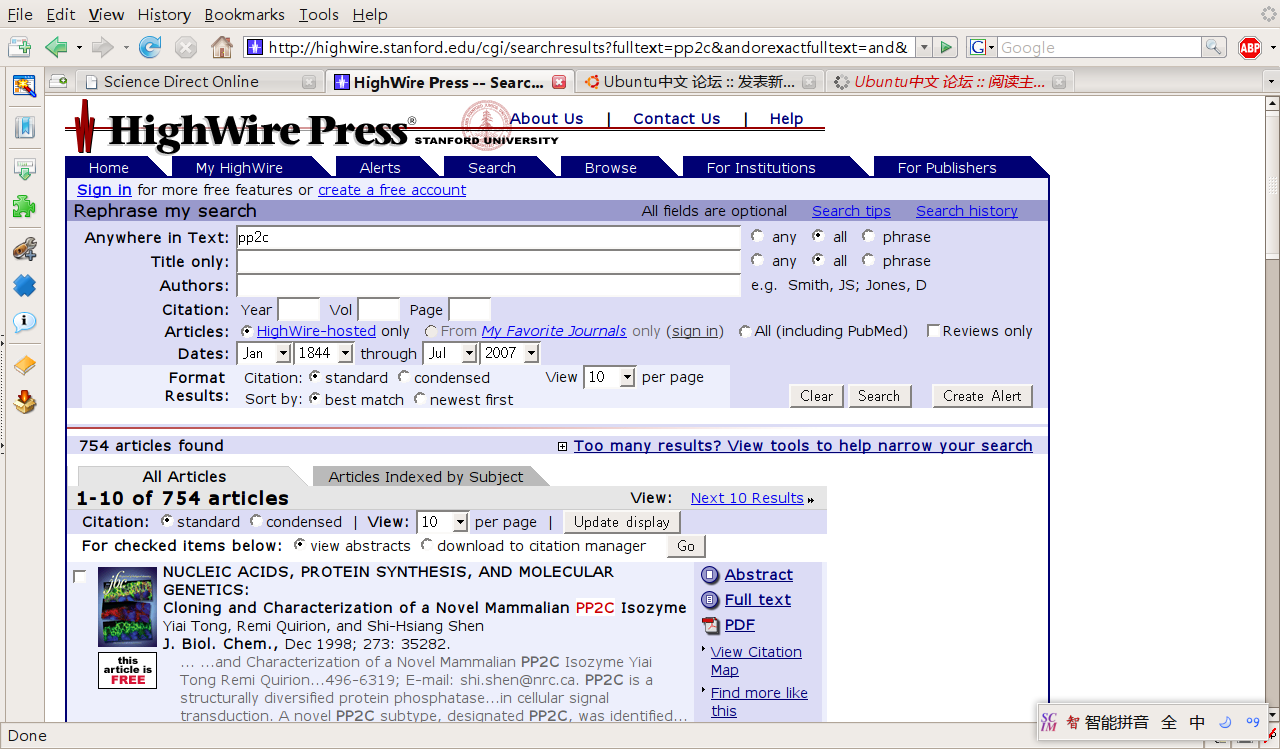This screenshot has width=1280, height=749.
Task: Open the search engine selector dropdown
Action: (982, 47)
